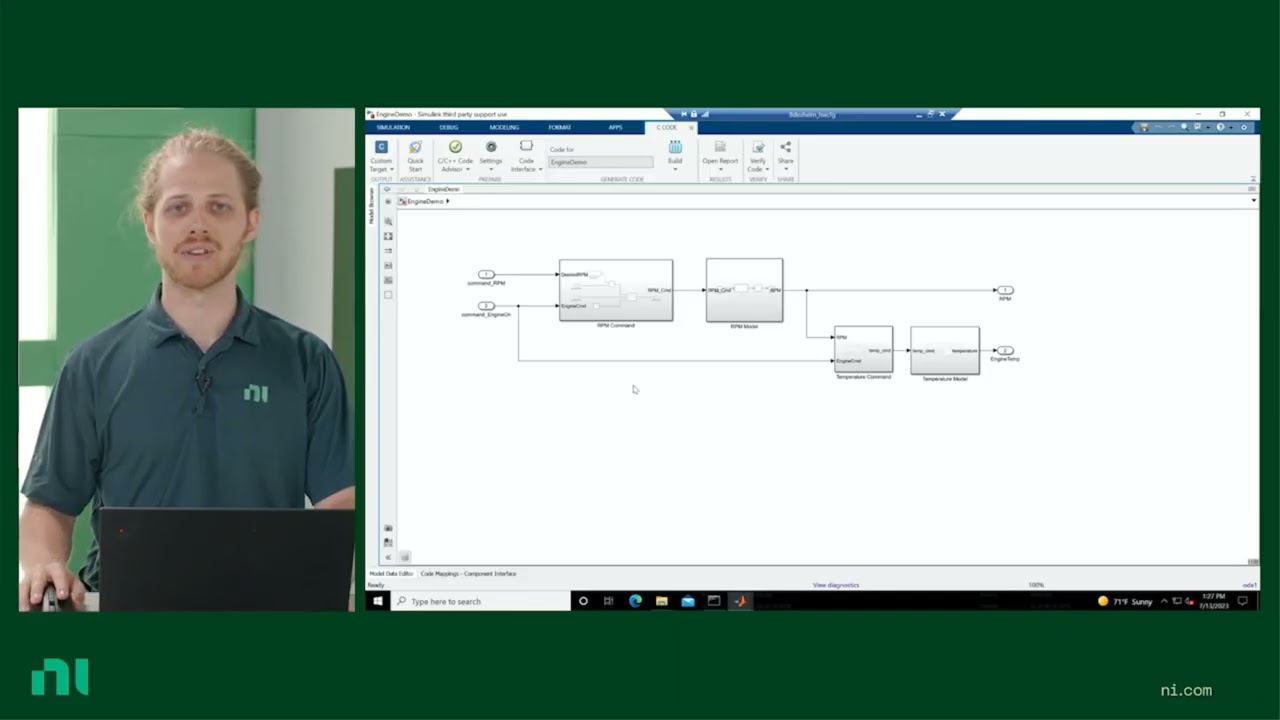Expand the C/C++ Code Advisor dropdown arrow

point(467,169)
